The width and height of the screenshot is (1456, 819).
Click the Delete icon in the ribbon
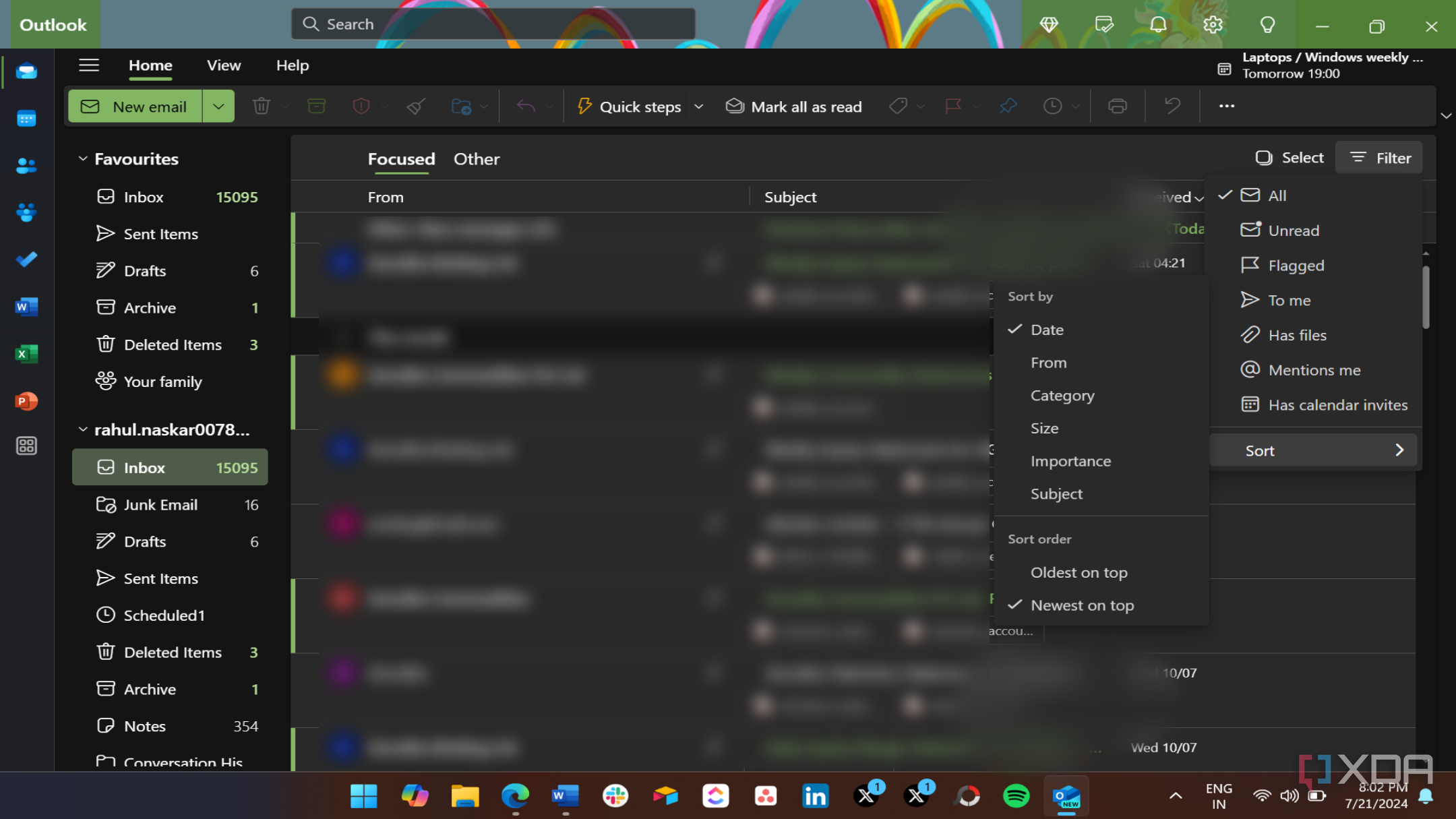pos(262,106)
